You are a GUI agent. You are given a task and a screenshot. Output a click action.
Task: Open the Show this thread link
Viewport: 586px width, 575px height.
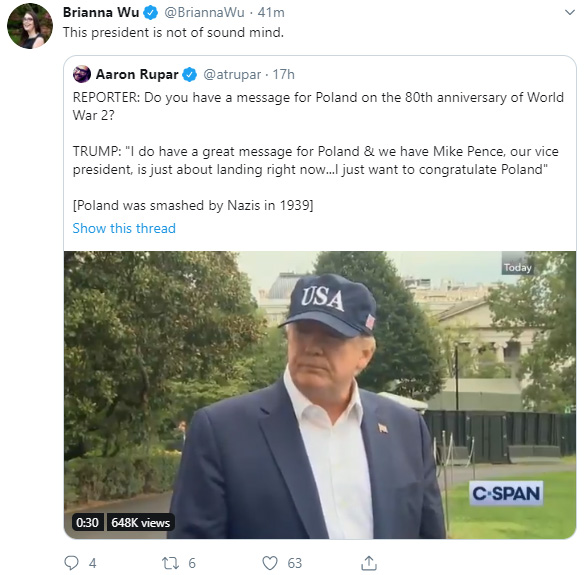[x=124, y=228]
